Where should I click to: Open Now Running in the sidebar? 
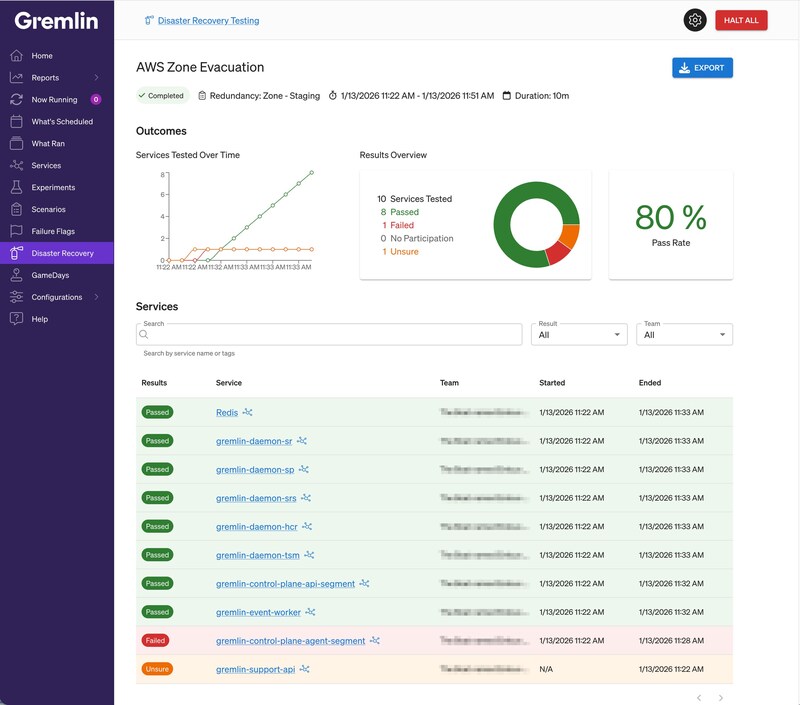click(54, 100)
